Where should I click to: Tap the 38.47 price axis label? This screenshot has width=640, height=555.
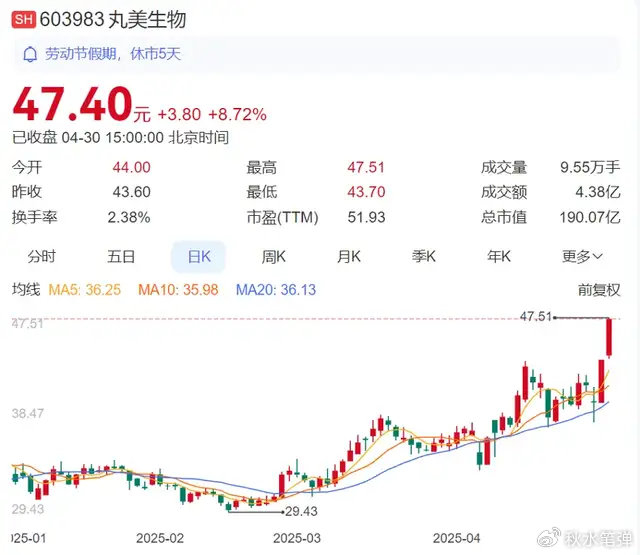coord(27,413)
